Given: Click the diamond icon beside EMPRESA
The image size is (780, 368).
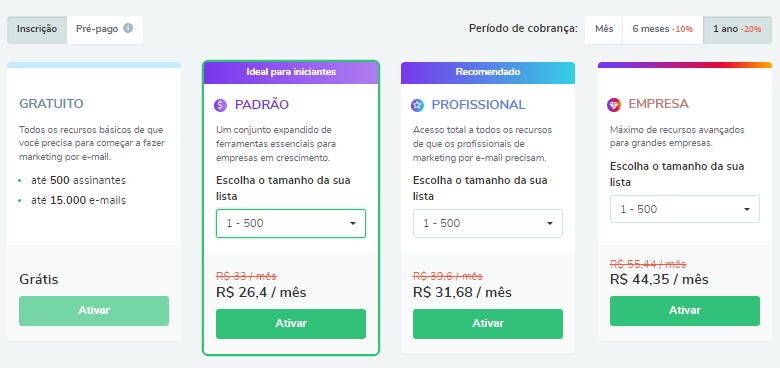Looking at the screenshot, I should (x=614, y=104).
